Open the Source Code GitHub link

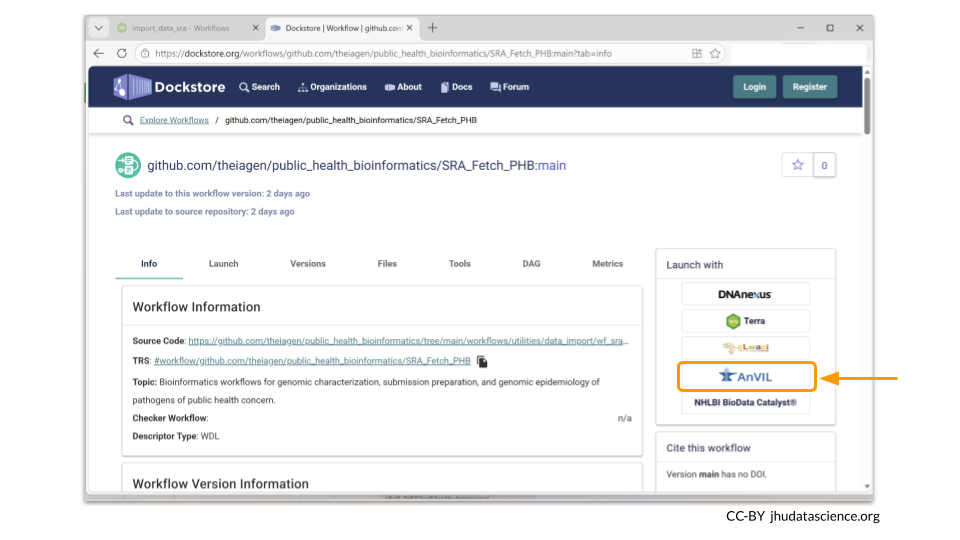pos(408,341)
